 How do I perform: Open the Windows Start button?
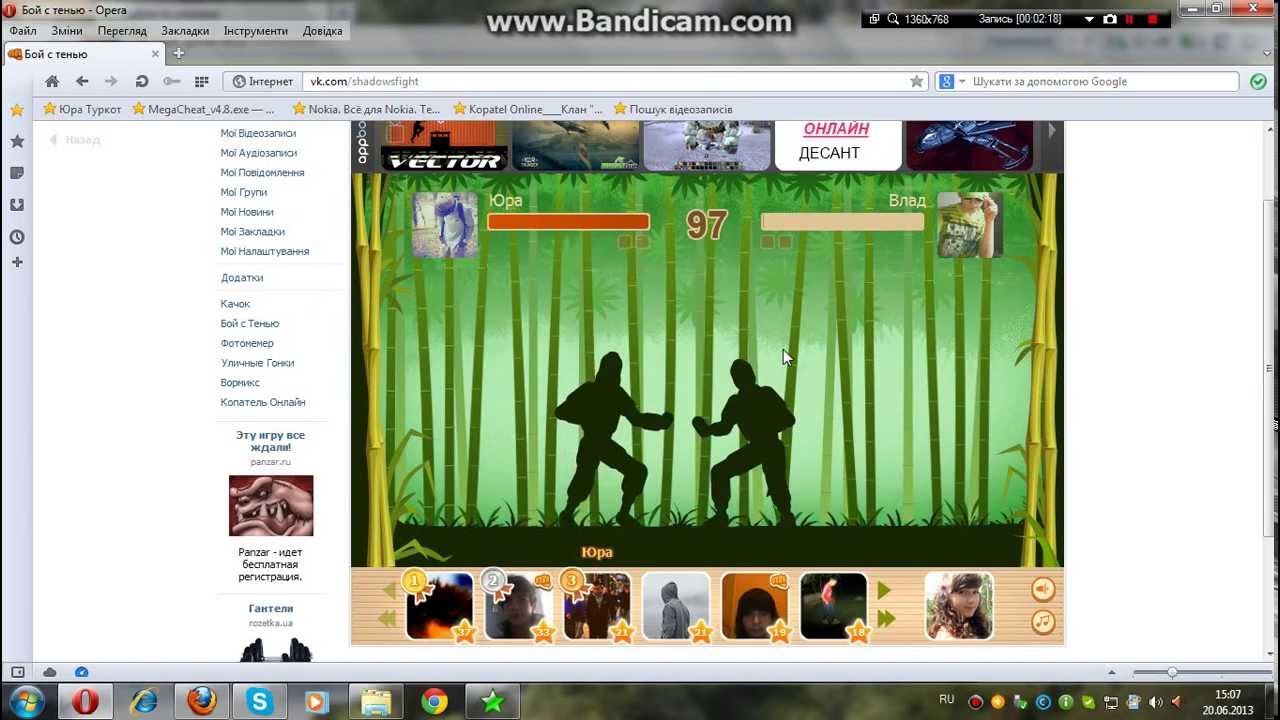(24, 702)
